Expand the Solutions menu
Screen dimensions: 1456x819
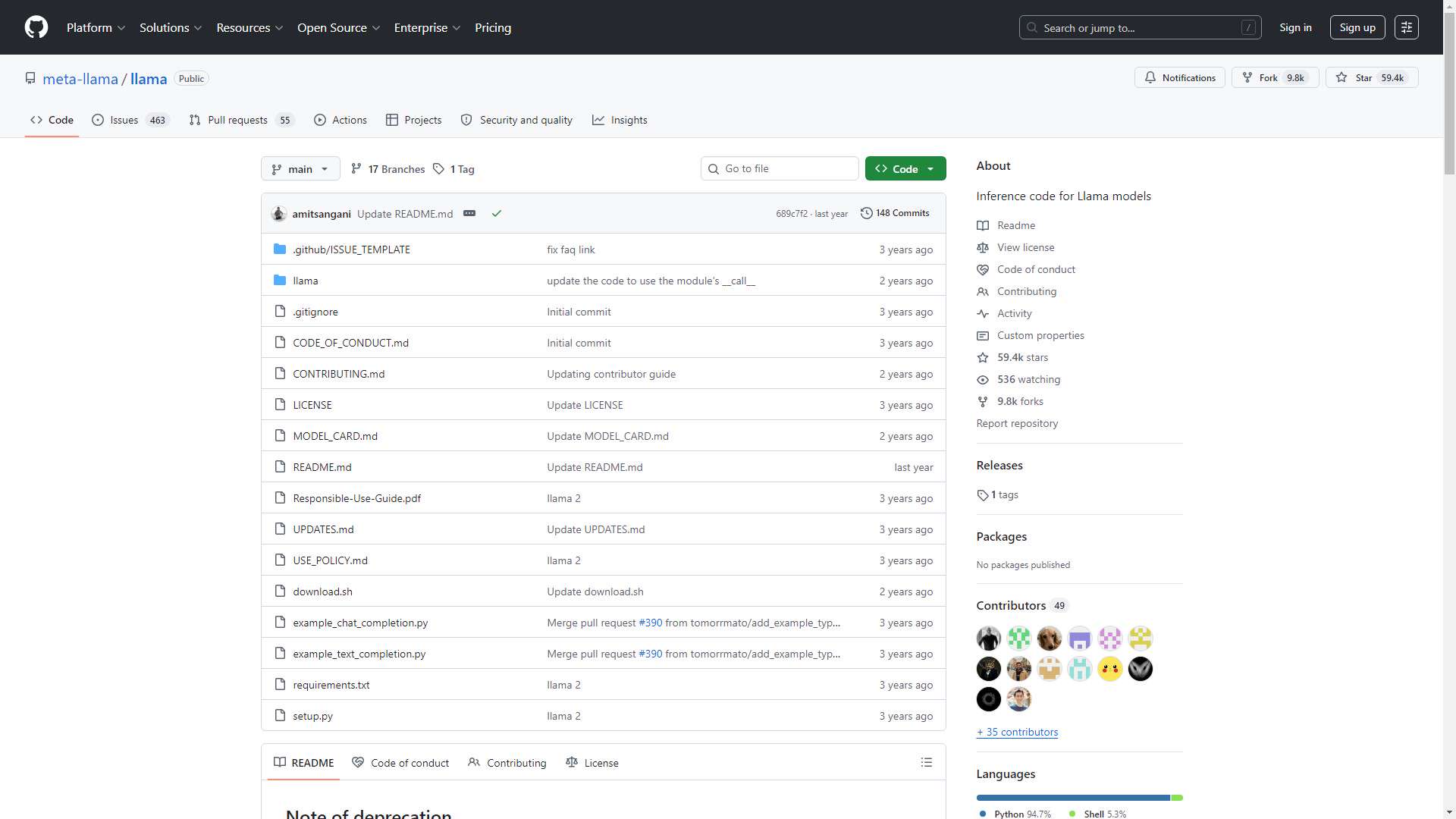[171, 27]
